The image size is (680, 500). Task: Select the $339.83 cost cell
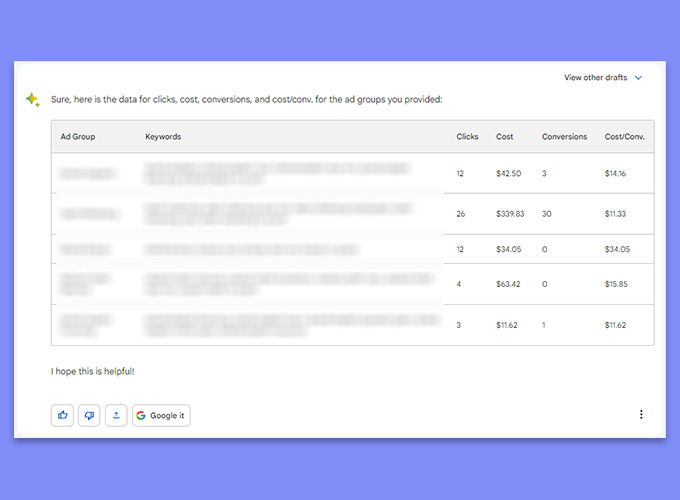point(510,214)
